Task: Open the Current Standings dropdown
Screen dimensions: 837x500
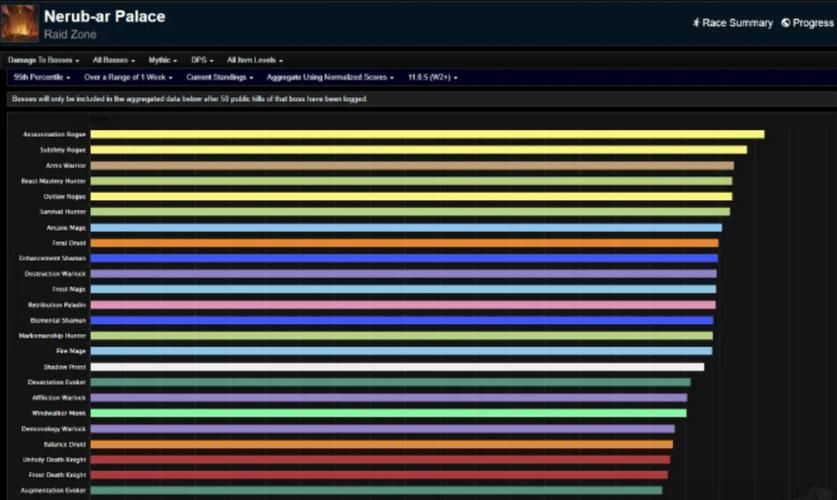Action: click(x=219, y=77)
